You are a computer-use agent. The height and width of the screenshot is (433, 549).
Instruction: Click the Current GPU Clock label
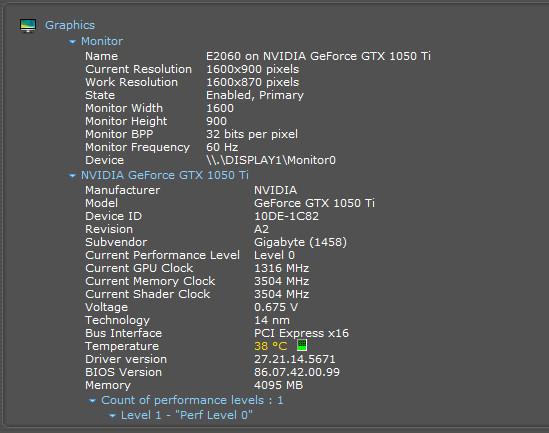coord(139,268)
